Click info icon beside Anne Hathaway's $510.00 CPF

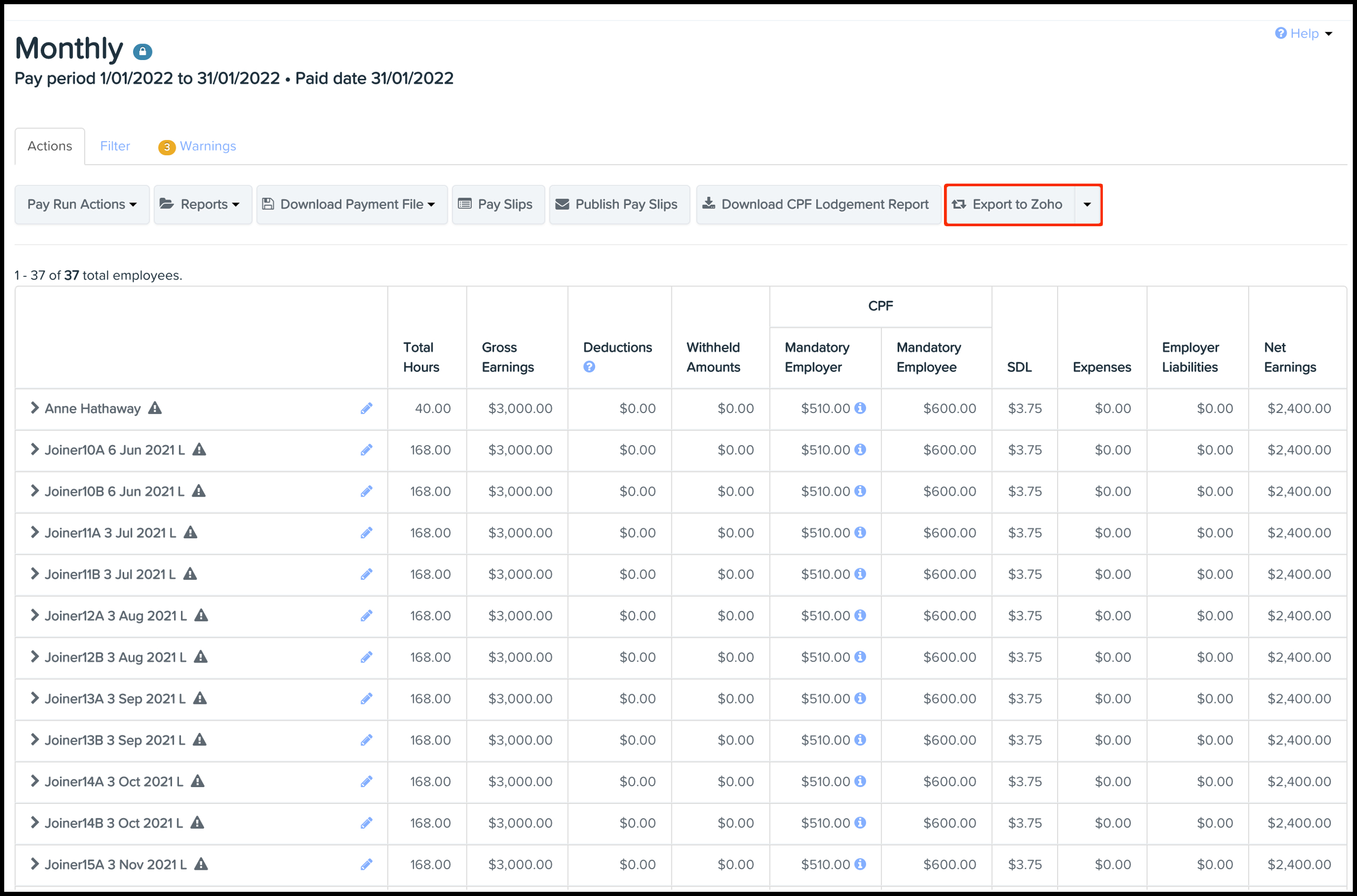(x=860, y=408)
